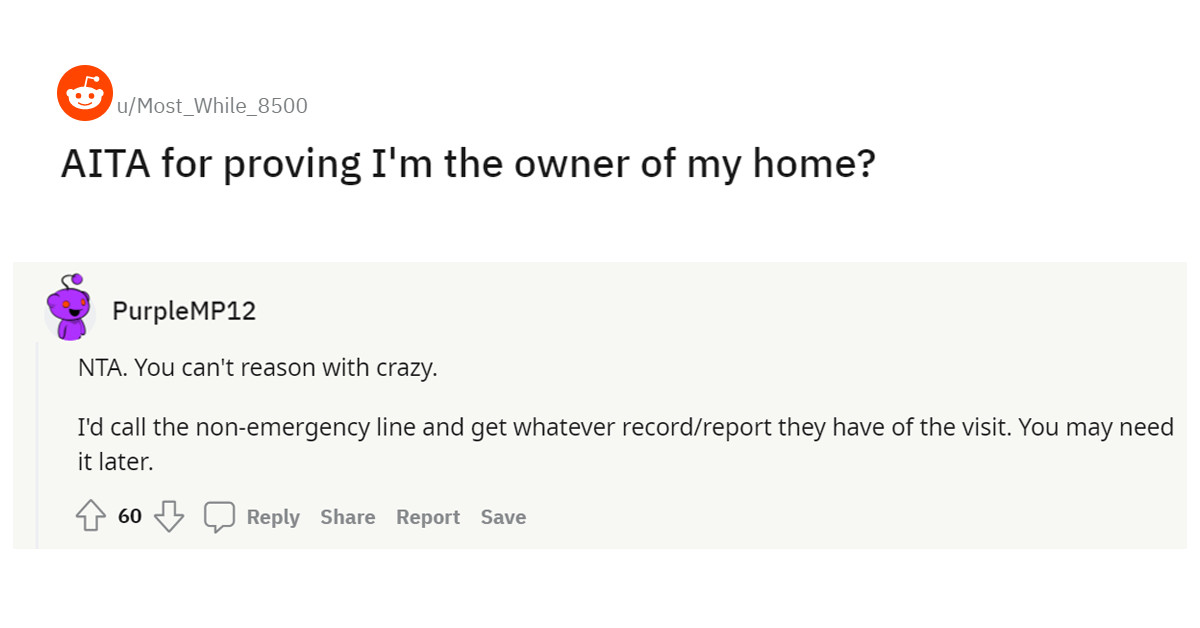Report the comment
This screenshot has height=628, width=1200.
pos(427,517)
